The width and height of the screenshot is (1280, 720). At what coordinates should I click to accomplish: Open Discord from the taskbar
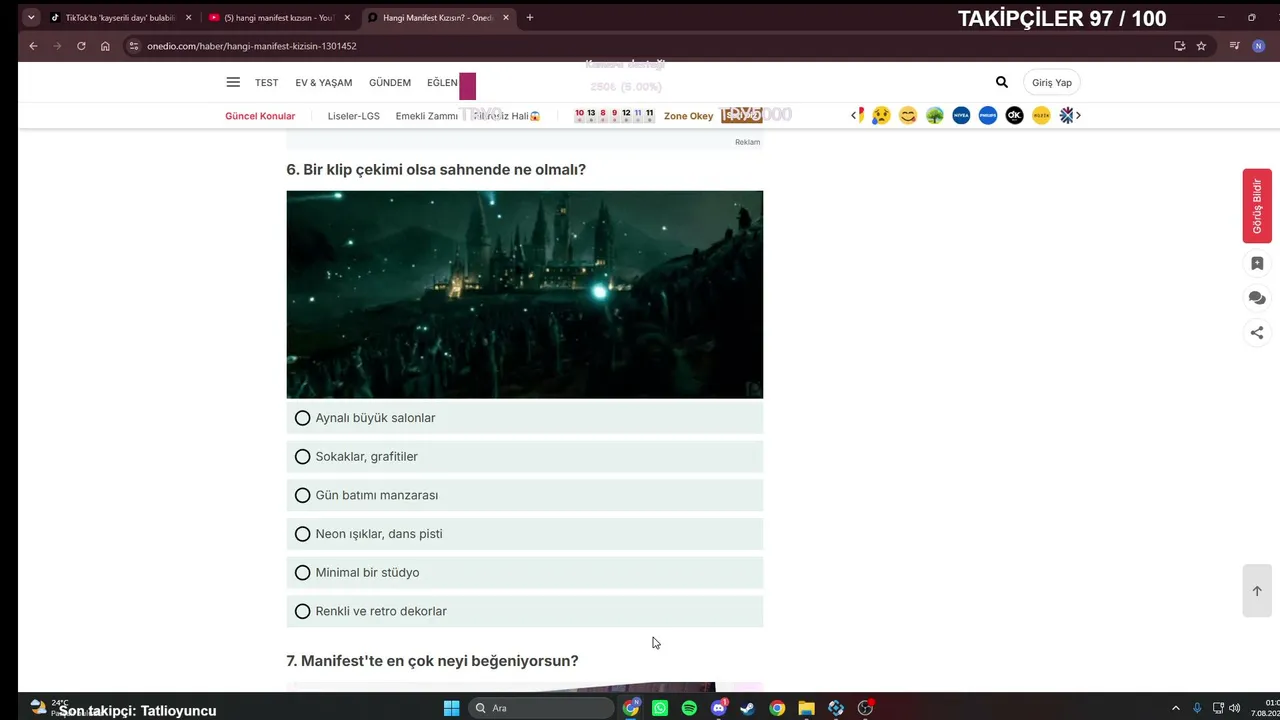(x=718, y=708)
